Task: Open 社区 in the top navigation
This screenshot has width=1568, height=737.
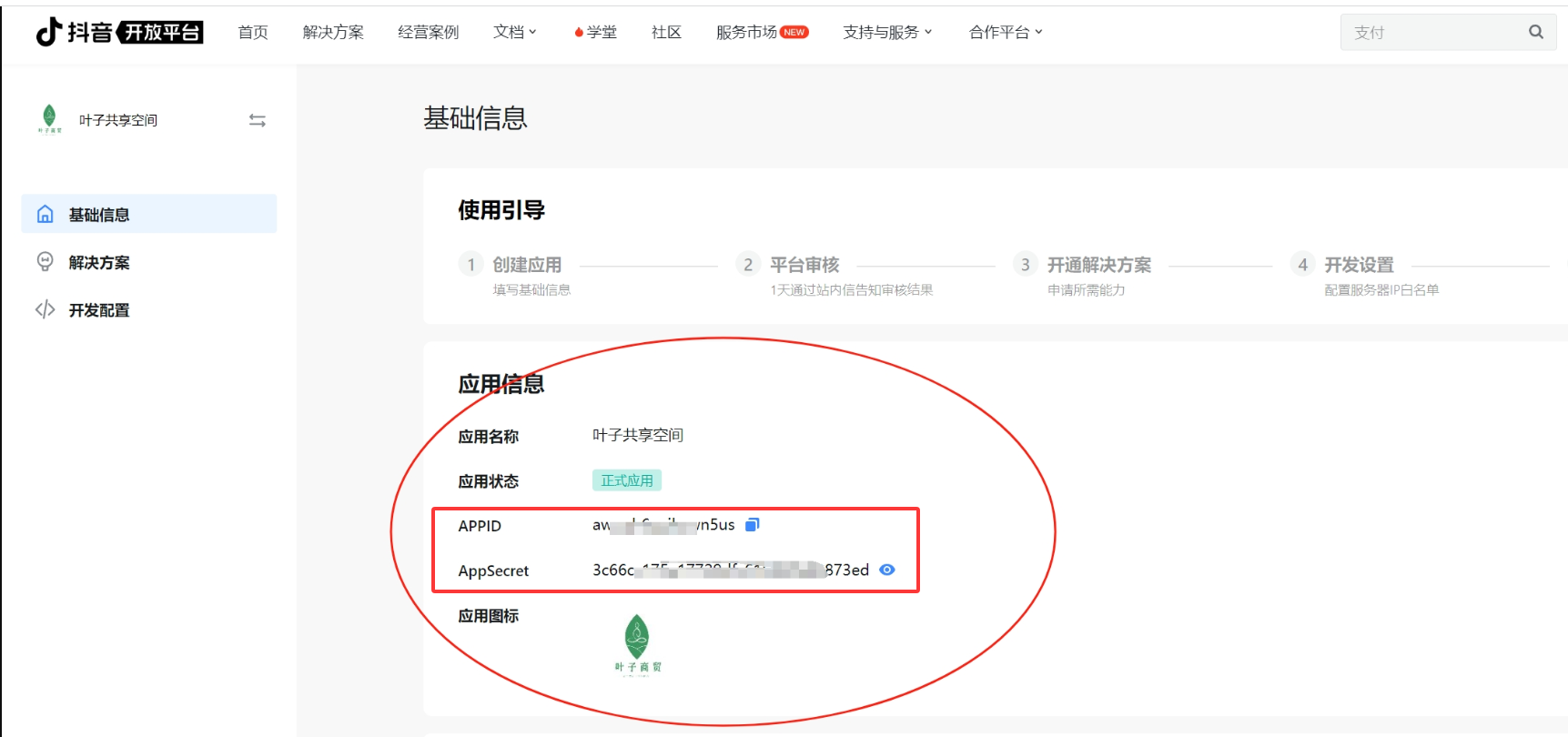Action: (666, 32)
